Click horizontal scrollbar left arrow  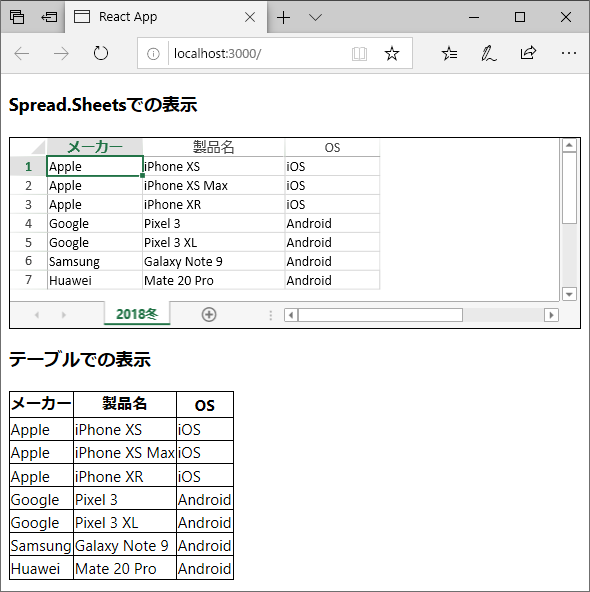[x=291, y=315]
